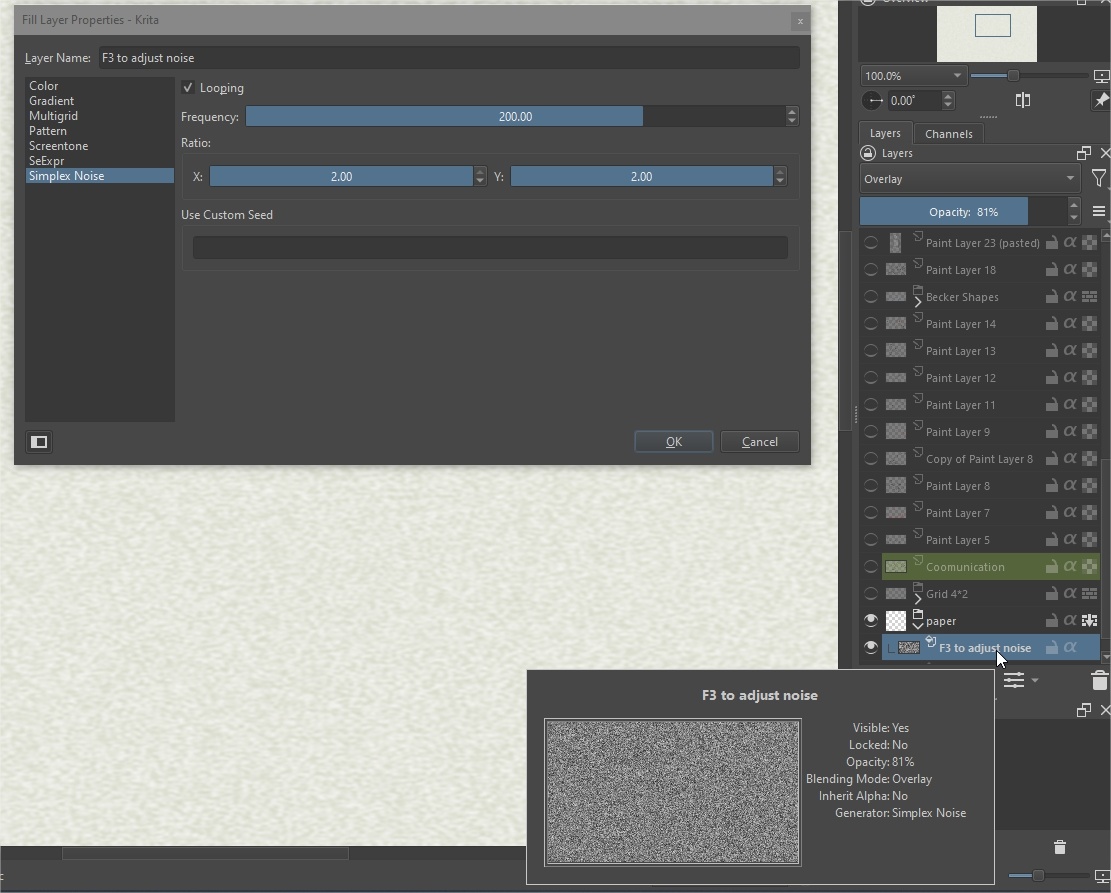Viewport: 1111px width, 893px height.
Task: Click the pin icon in Overview docker
Action: pos(1101,101)
